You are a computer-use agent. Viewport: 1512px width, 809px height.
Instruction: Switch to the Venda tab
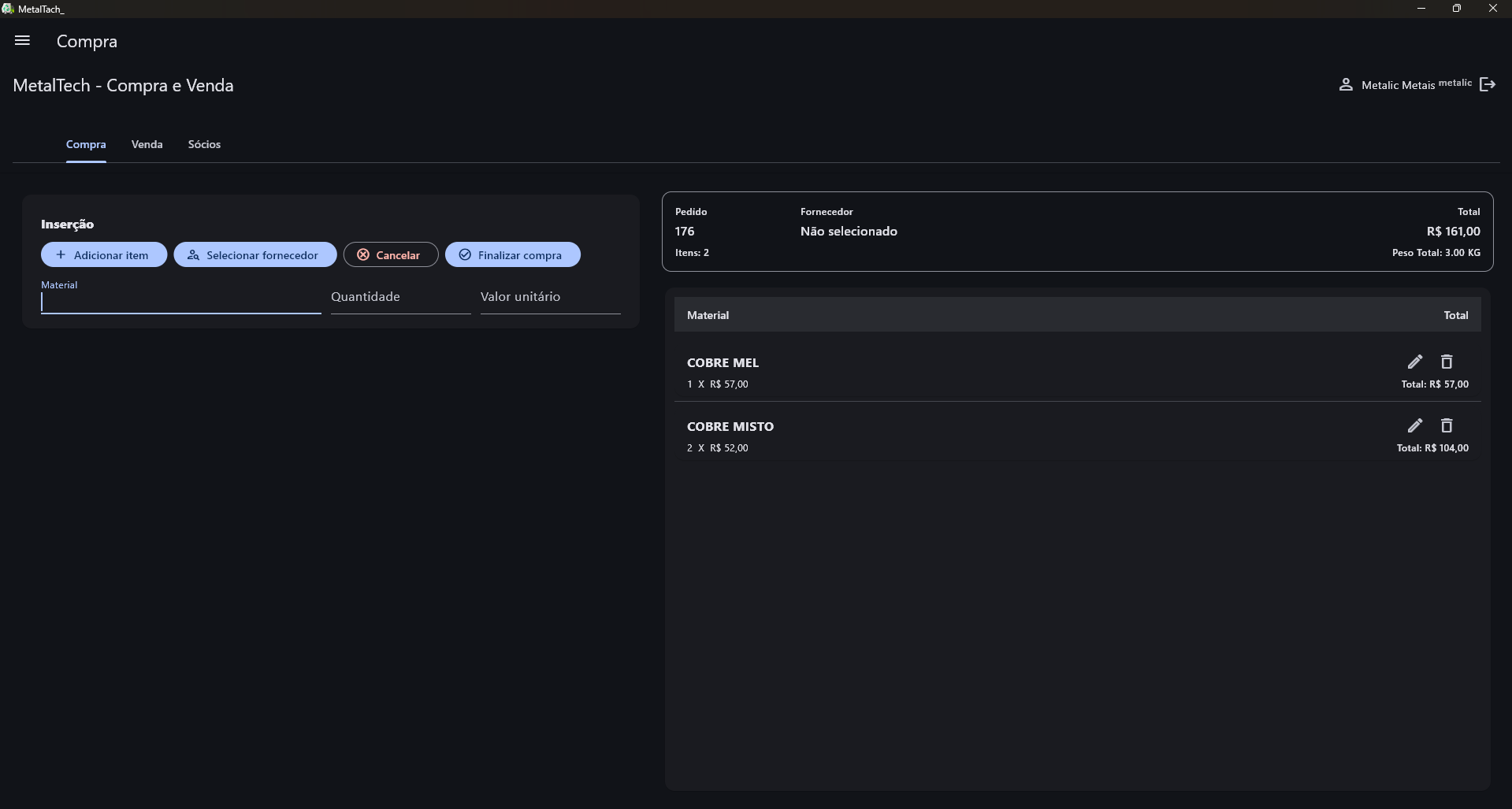tap(147, 144)
